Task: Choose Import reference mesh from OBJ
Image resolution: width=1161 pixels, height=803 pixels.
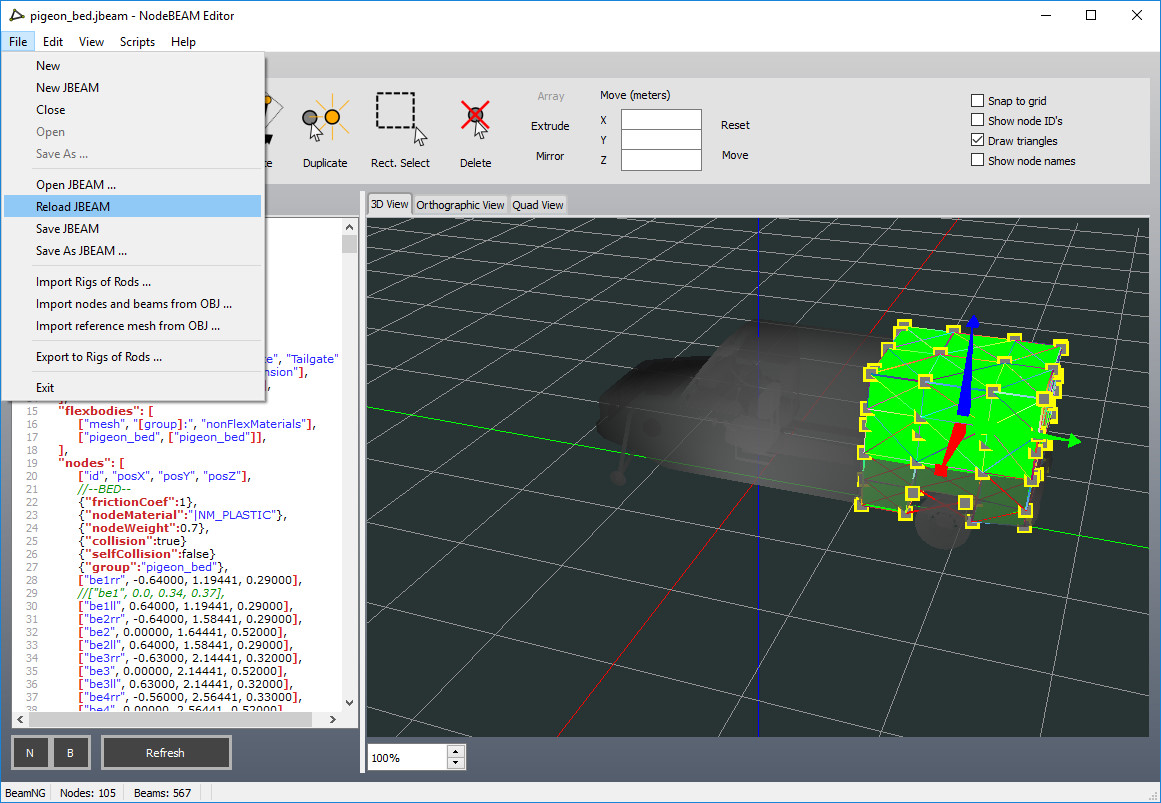Action: pyautogui.click(x=133, y=326)
